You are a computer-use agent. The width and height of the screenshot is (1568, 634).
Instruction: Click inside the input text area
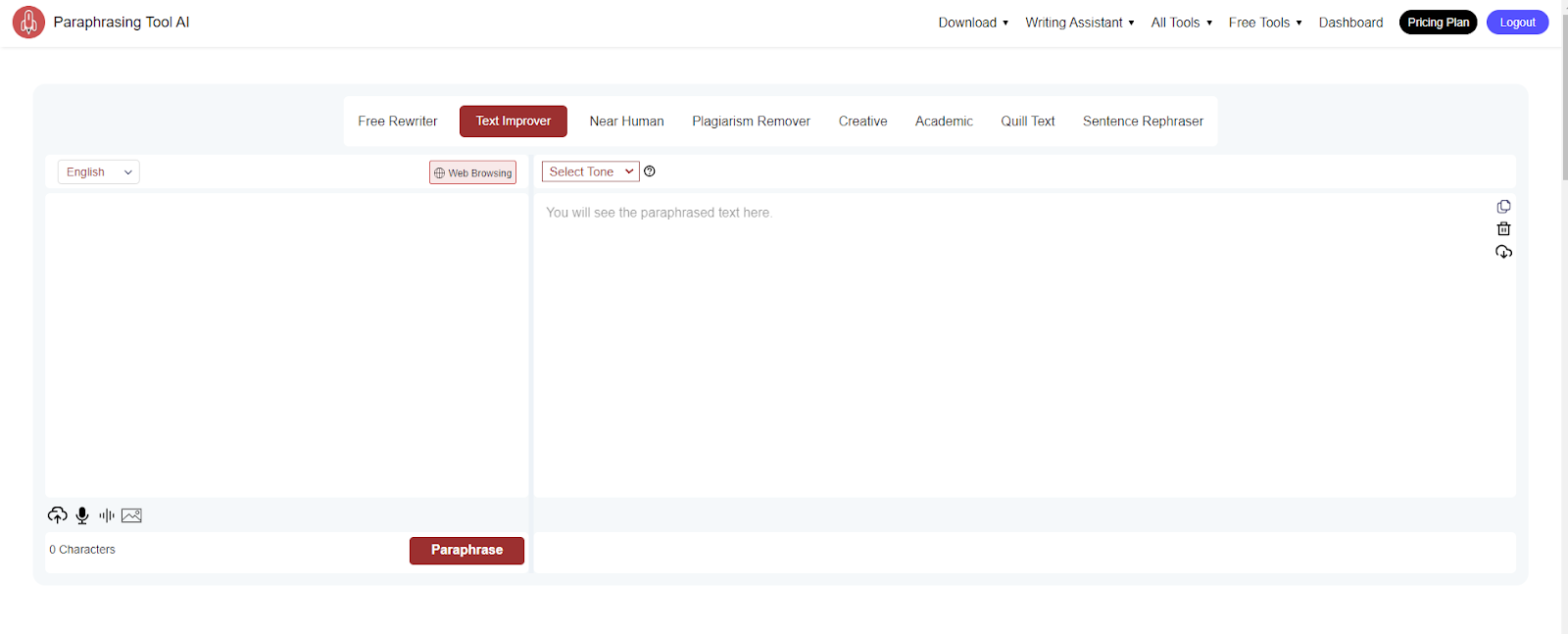click(x=286, y=343)
